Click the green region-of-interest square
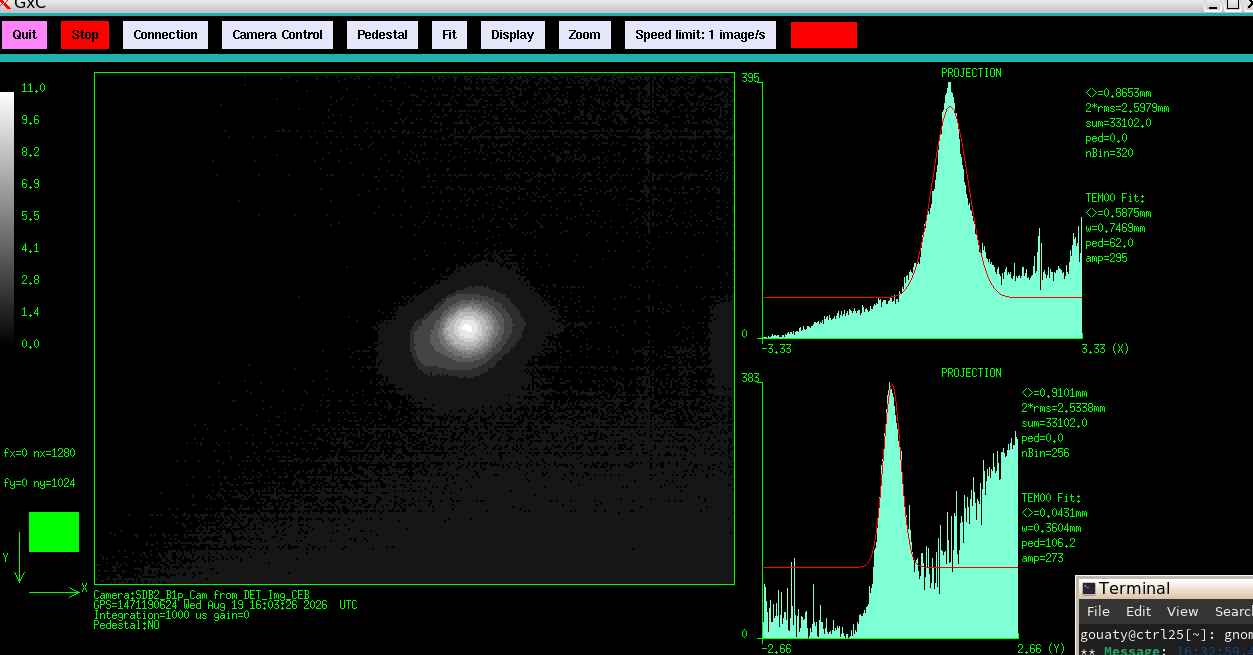This screenshot has height=655, width=1253. 54,531
